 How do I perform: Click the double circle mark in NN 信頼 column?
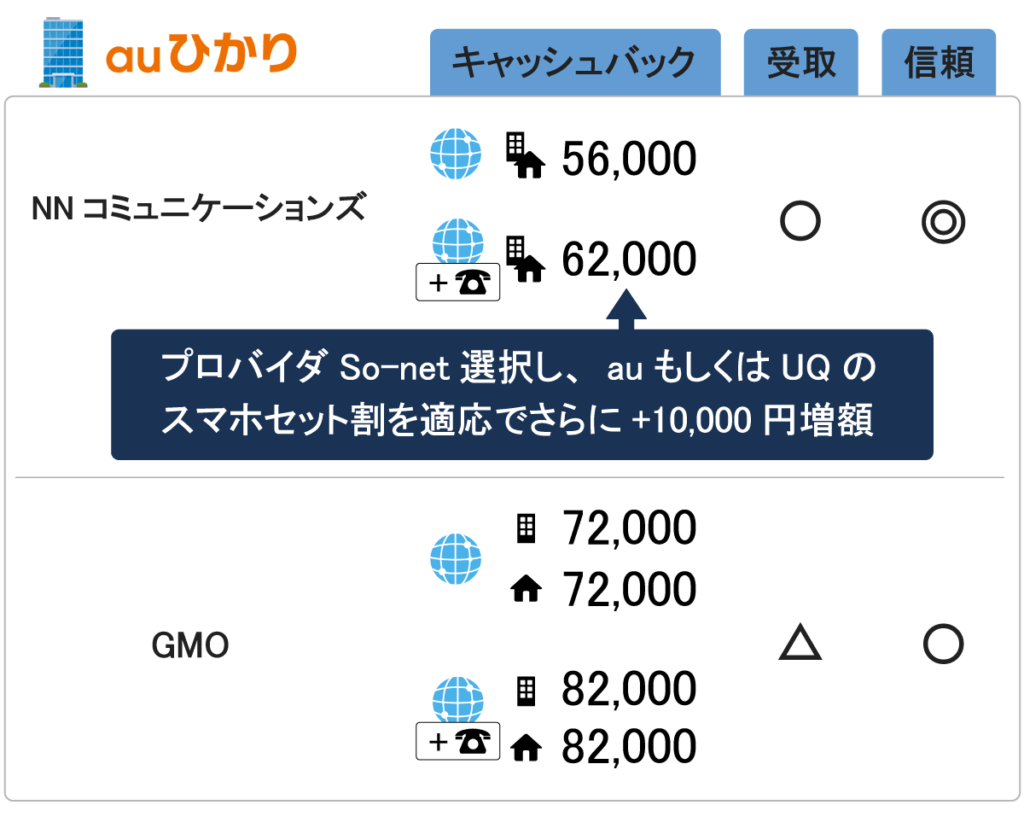943,222
